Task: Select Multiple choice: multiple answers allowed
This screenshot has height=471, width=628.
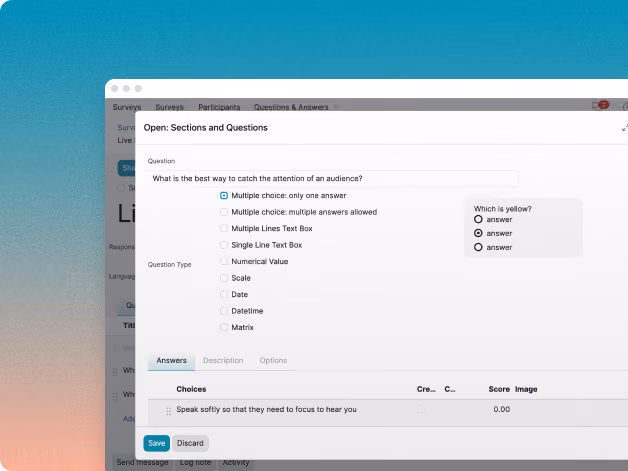Action: (x=224, y=212)
